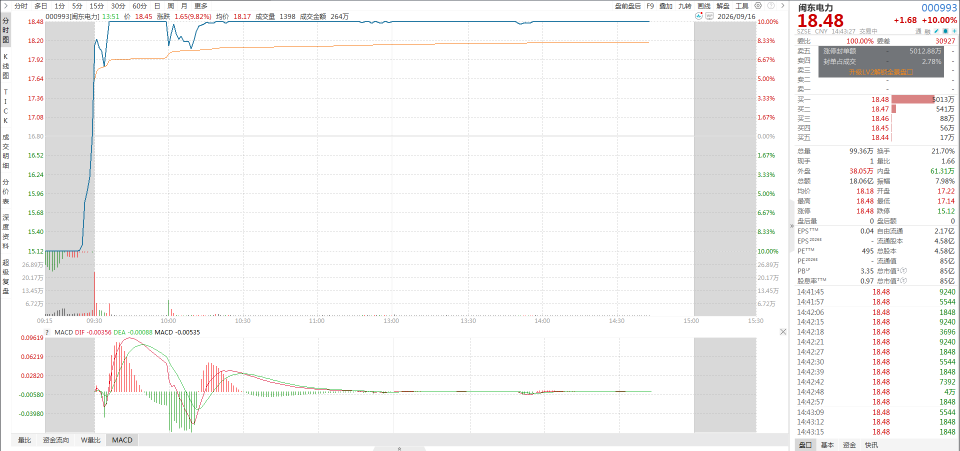
Task: Click the 14:42:48 trade tick row
Action: click(x=876, y=392)
